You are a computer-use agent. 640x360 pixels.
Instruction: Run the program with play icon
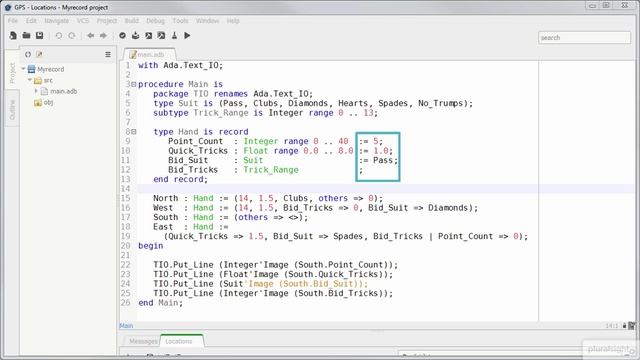click(x=187, y=36)
